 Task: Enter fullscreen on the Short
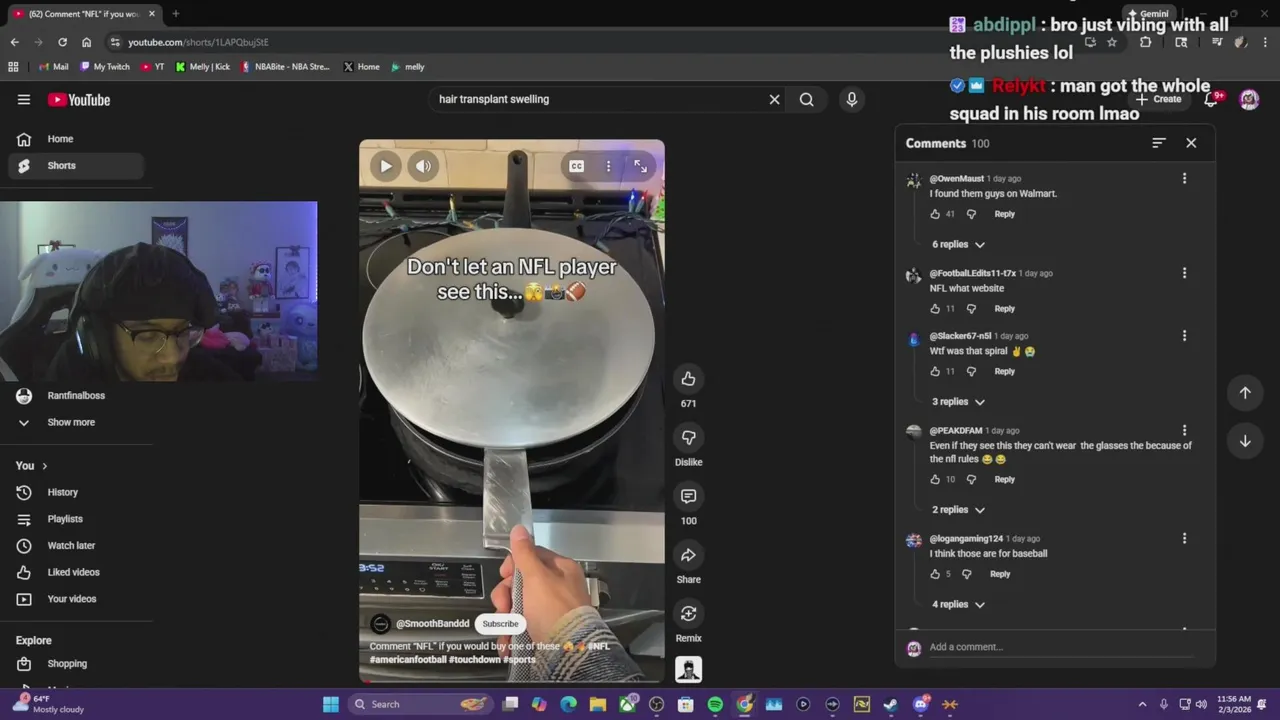(x=640, y=166)
